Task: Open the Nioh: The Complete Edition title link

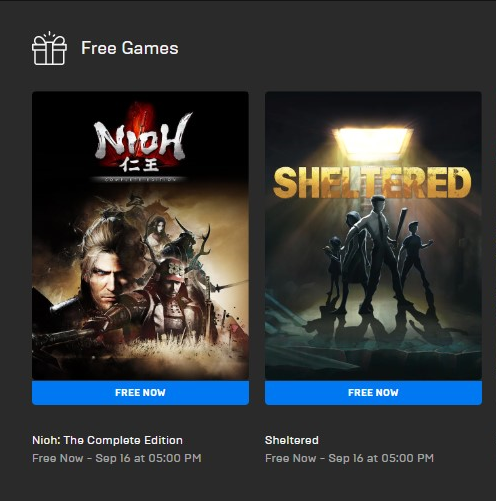Action: click(107, 440)
